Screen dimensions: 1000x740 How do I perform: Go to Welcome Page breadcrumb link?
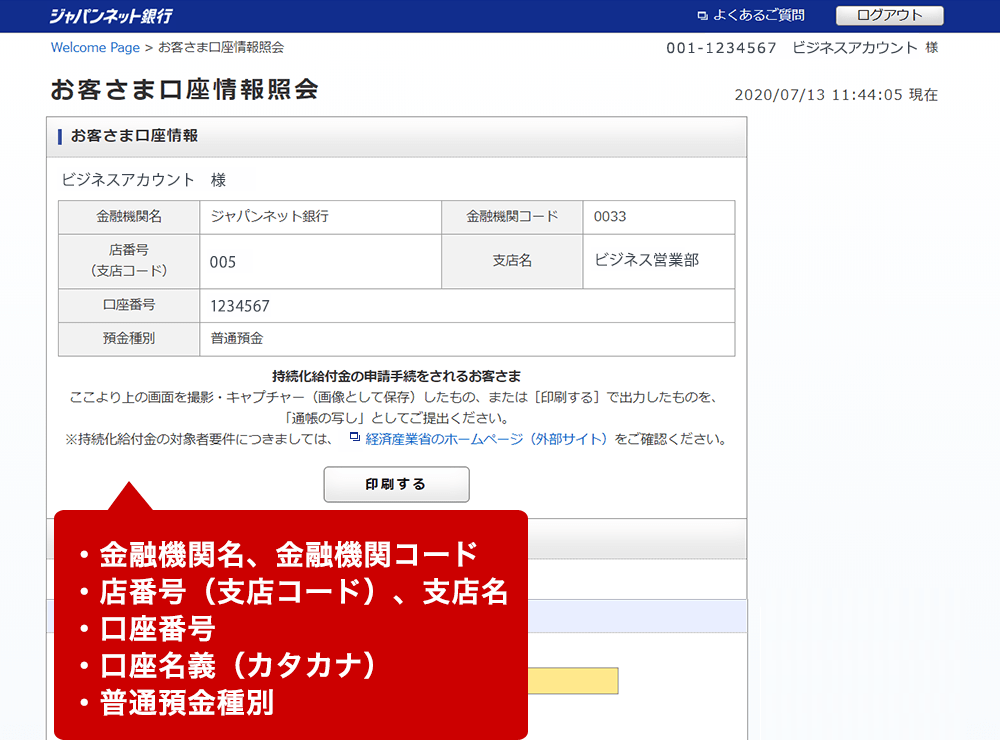point(95,48)
